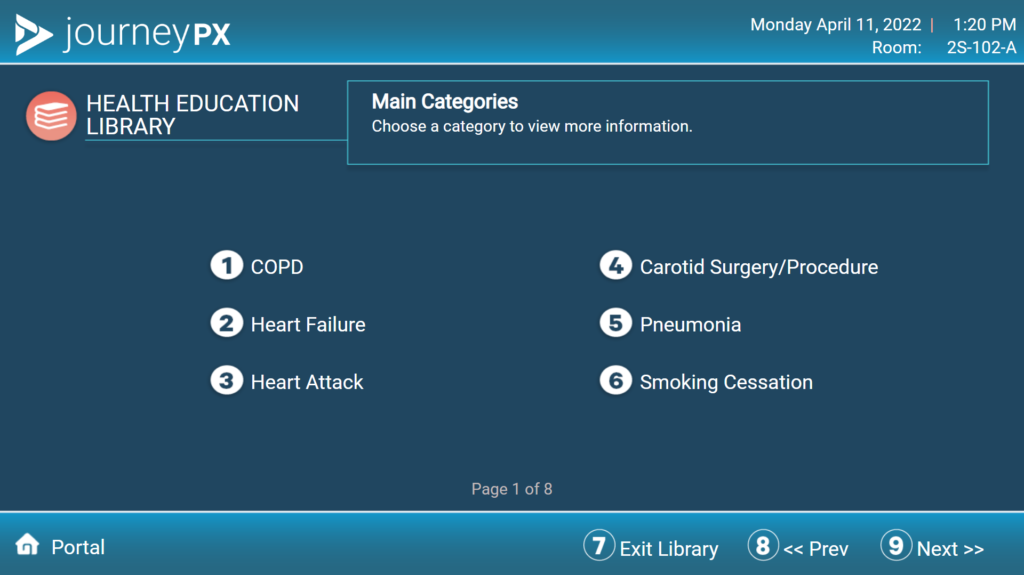Click the journeyPX play-arrow logo
This screenshot has width=1024, height=575.
click(x=33, y=35)
